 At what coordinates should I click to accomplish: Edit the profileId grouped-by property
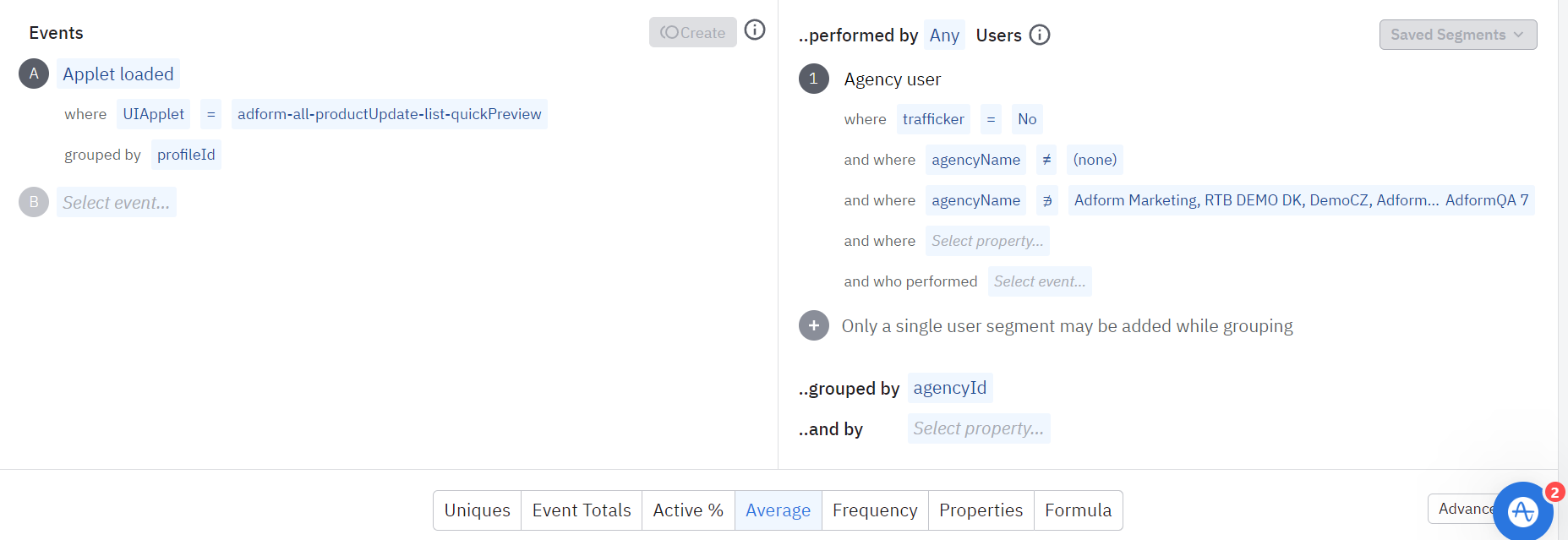(x=186, y=155)
